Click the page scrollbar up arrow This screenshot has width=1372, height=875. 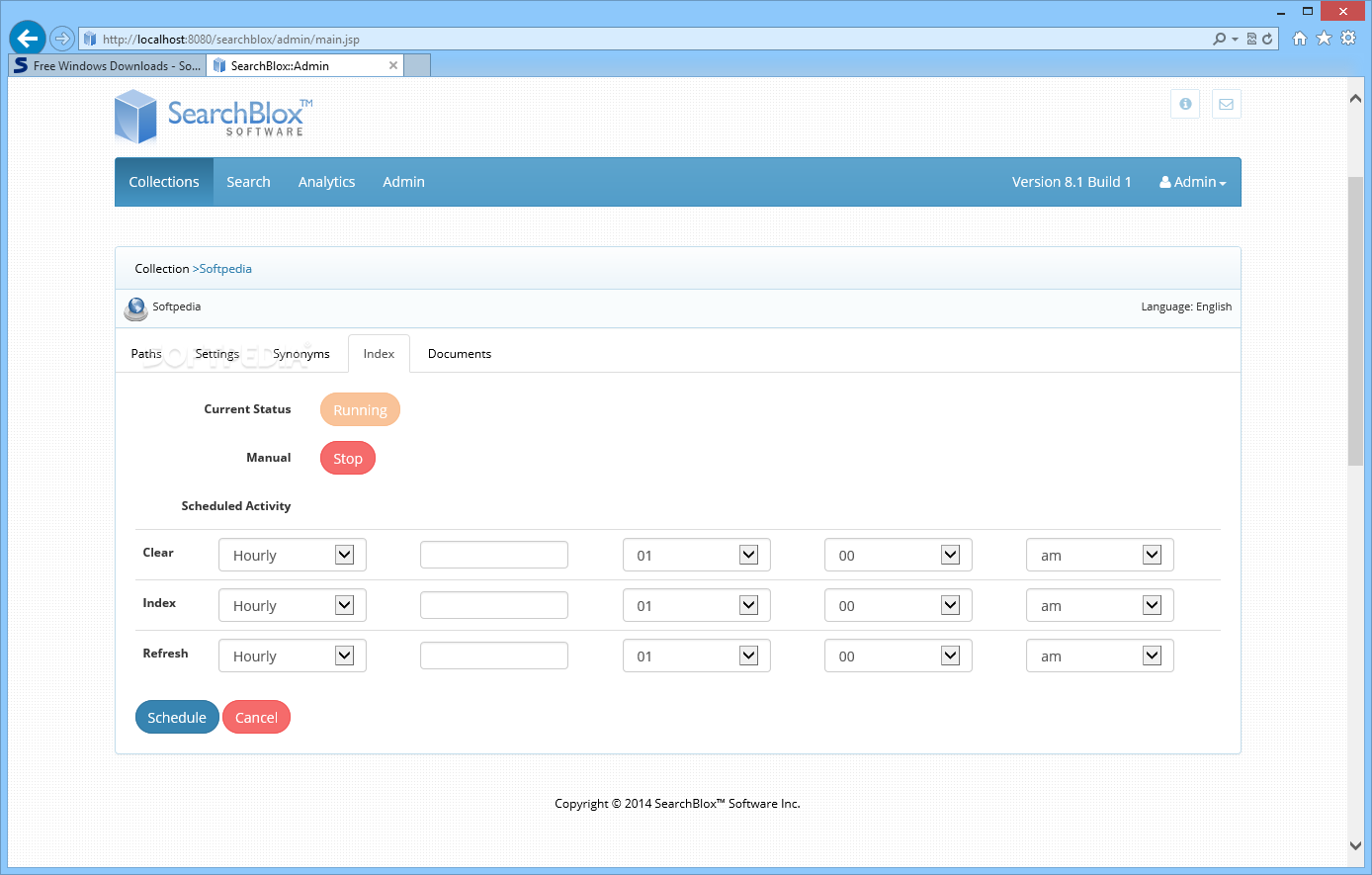click(1355, 98)
